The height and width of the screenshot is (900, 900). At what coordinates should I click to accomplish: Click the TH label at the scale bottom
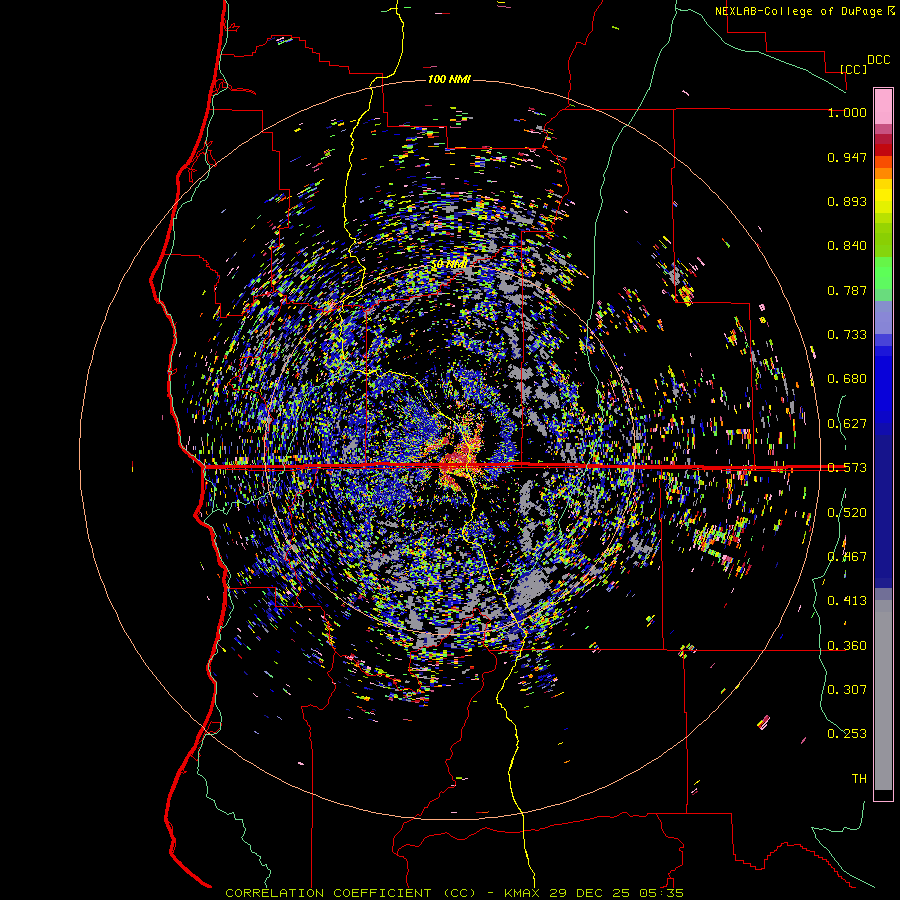[859, 779]
